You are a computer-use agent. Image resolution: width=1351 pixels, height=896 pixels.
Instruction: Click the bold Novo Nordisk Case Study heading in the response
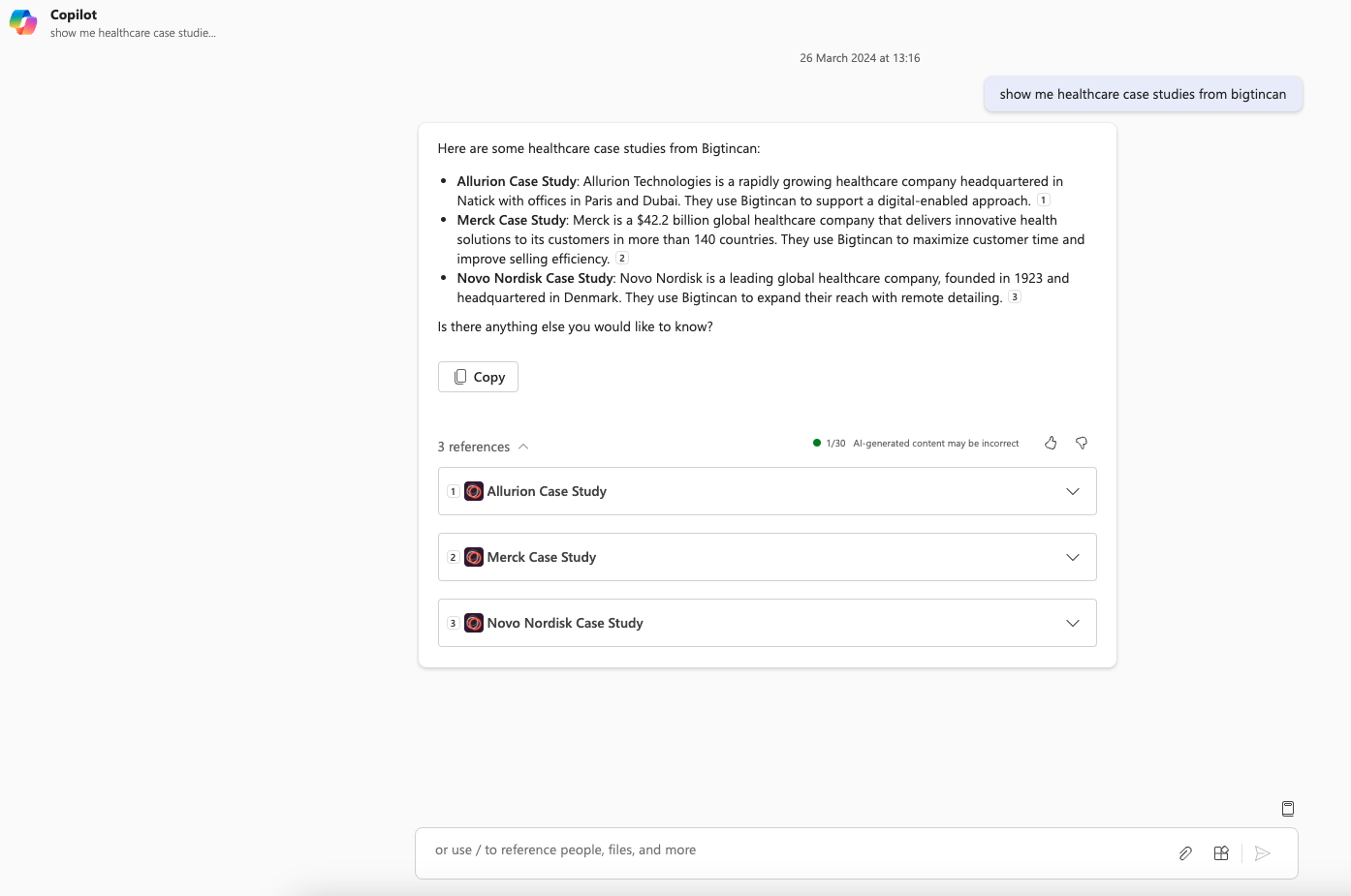tap(535, 278)
